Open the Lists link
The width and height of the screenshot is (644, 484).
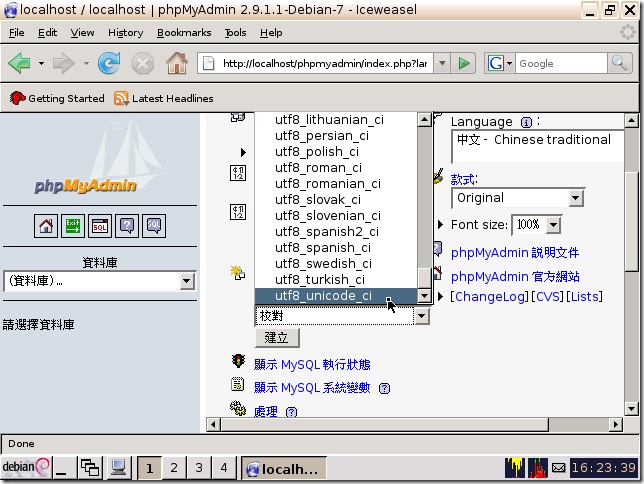click(584, 297)
